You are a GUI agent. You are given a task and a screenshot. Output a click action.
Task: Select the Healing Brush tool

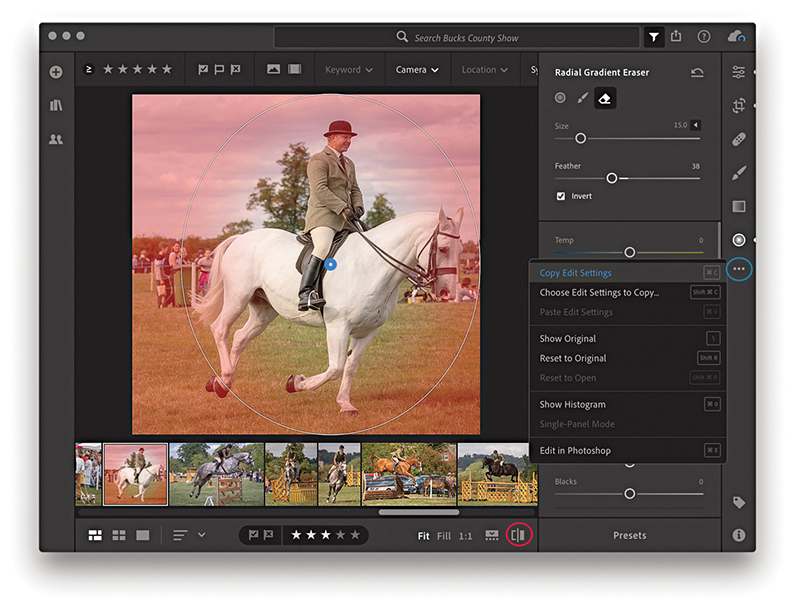739,139
